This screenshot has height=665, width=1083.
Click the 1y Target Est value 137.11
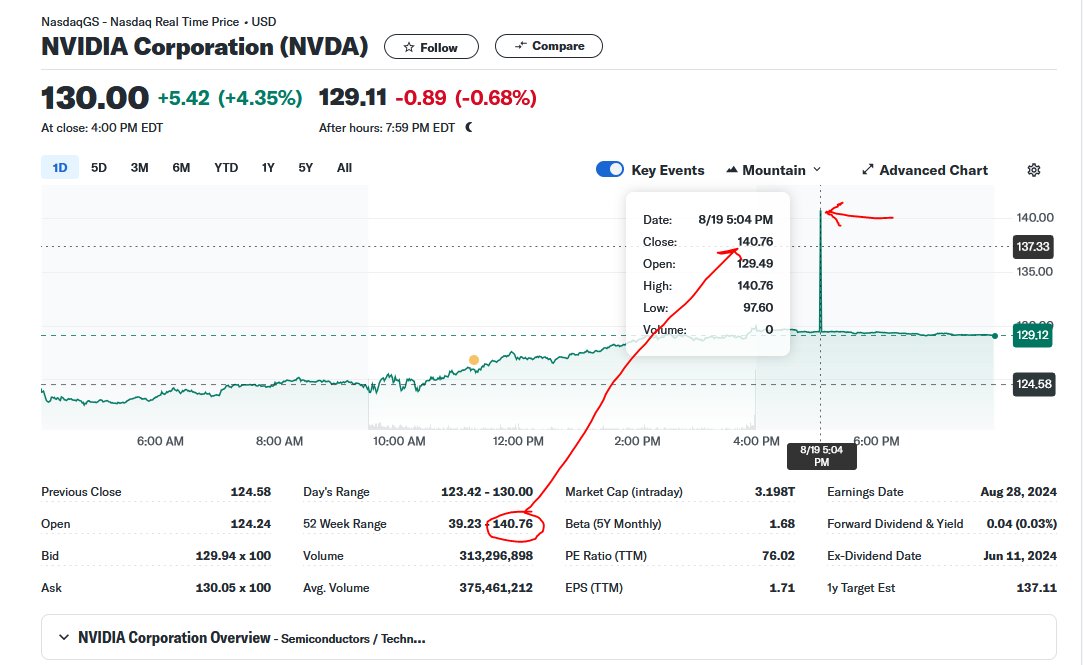(1037, 588)
